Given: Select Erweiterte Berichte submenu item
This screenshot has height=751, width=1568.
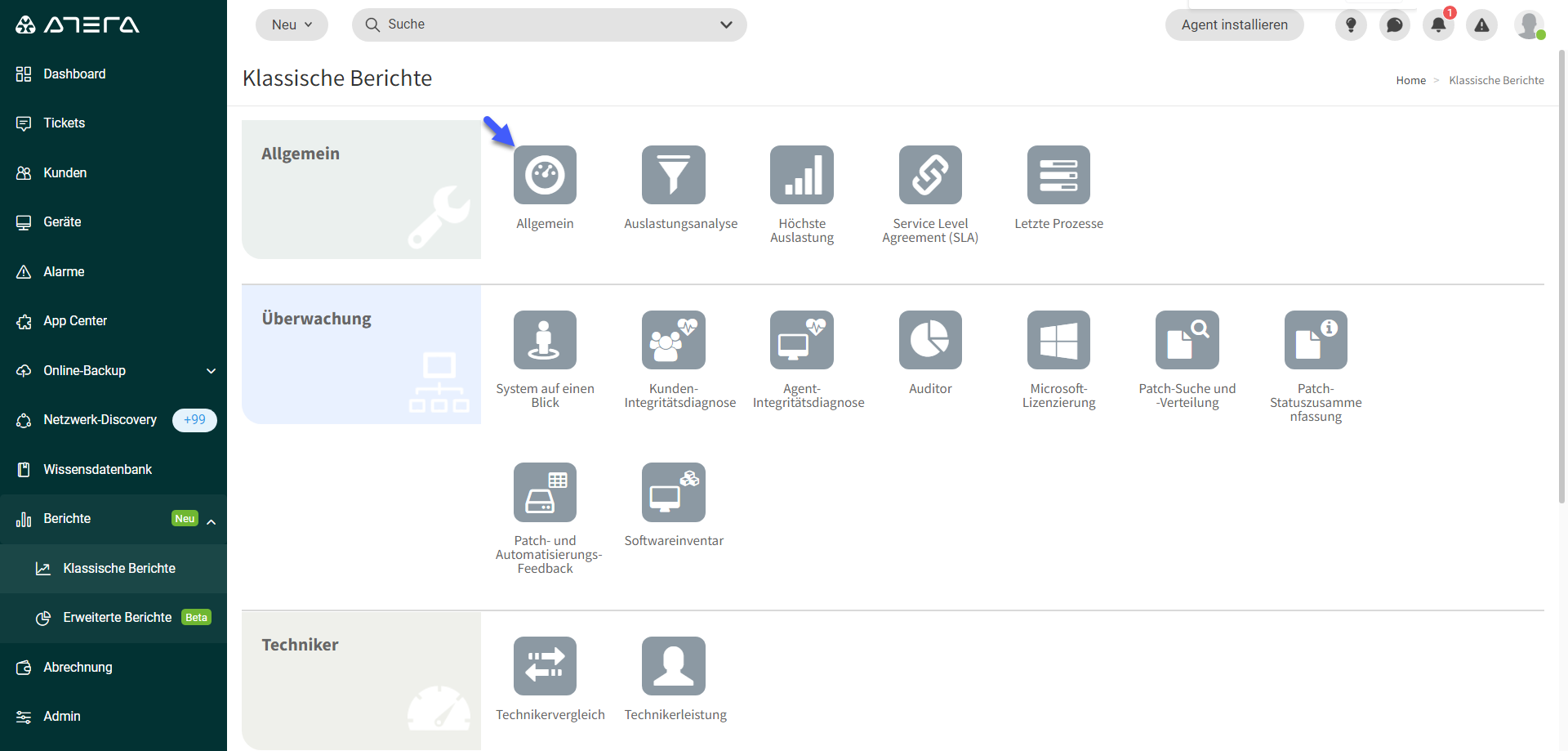Looking at the screenshot, I should click(114, 618).
